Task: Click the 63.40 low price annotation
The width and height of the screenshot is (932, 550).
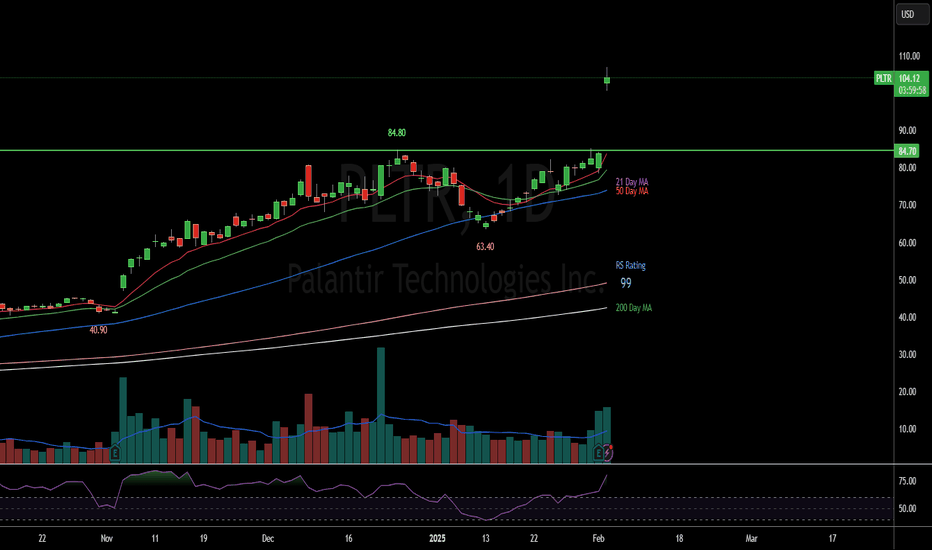Action: pos(485,247)
